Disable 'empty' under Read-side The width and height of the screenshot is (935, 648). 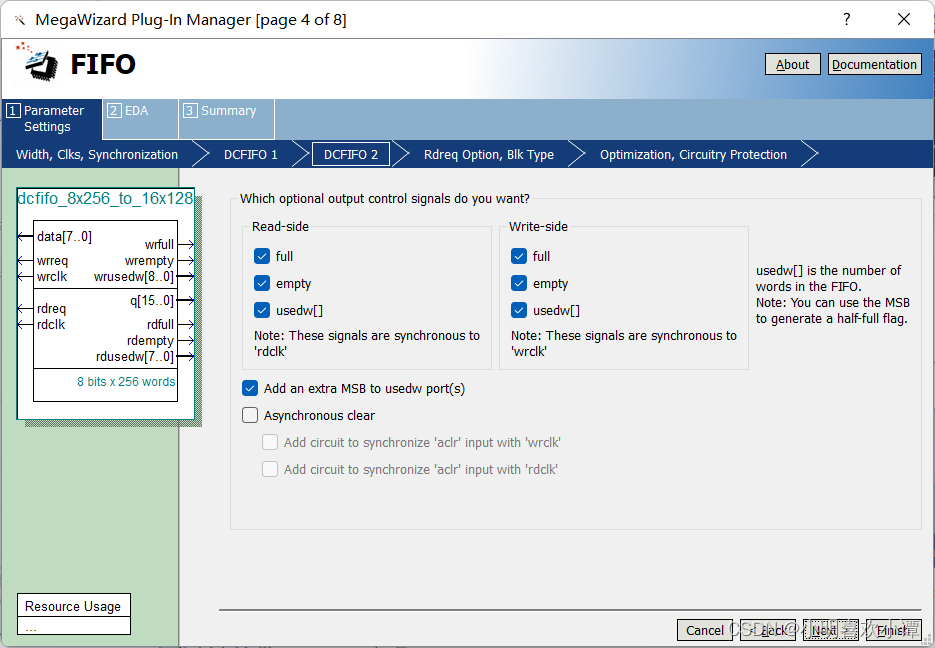point(261,283)
